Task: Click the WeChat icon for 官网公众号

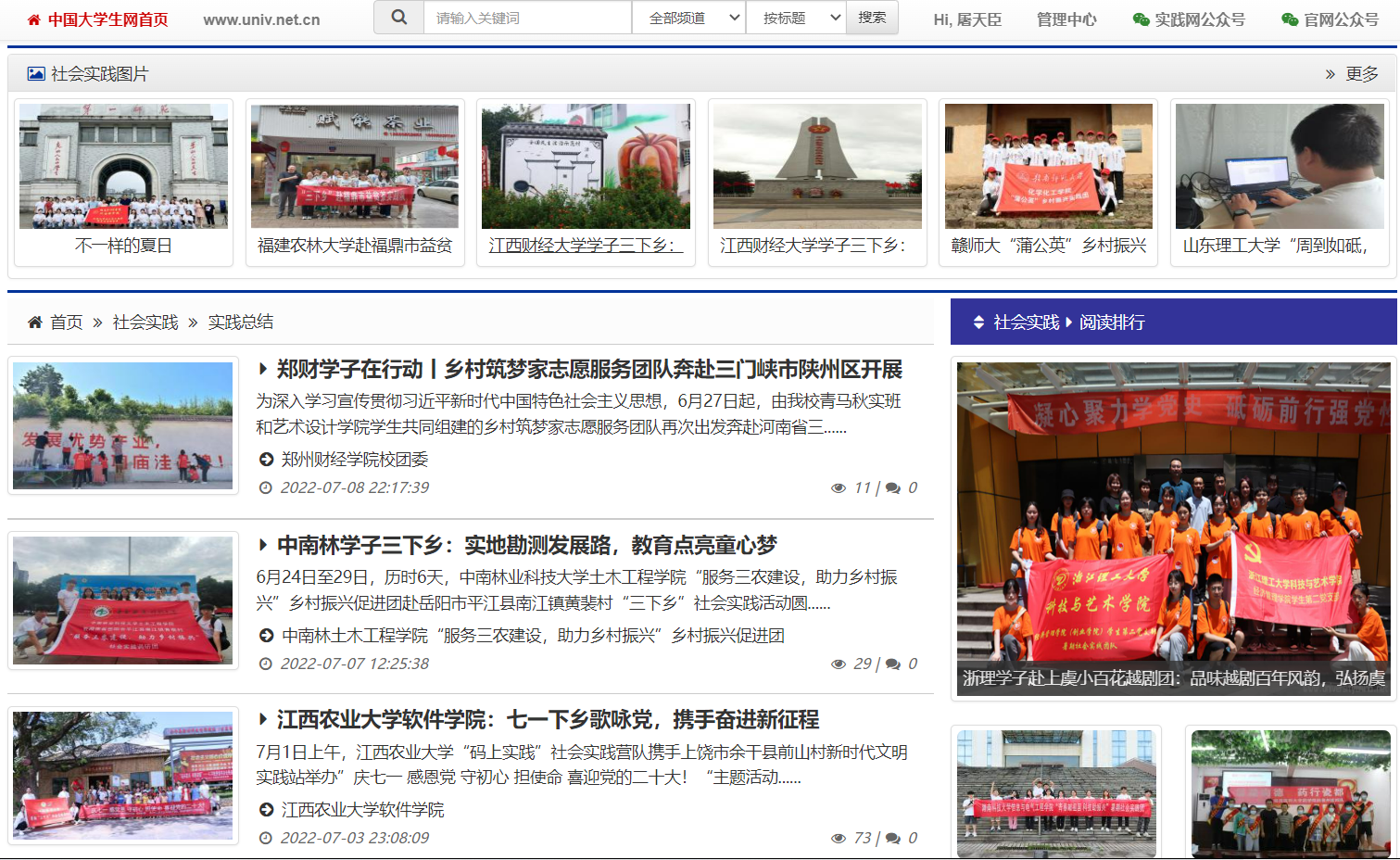Action: (x=1289, y=19)
